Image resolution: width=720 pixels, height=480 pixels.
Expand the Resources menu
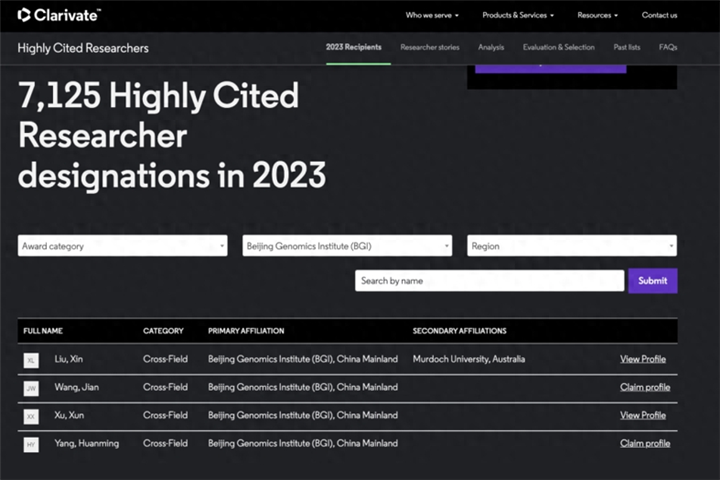[597, 15]
